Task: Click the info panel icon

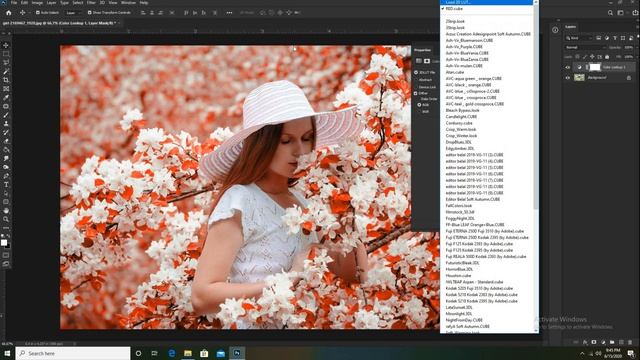Action: tap(555, 30)
